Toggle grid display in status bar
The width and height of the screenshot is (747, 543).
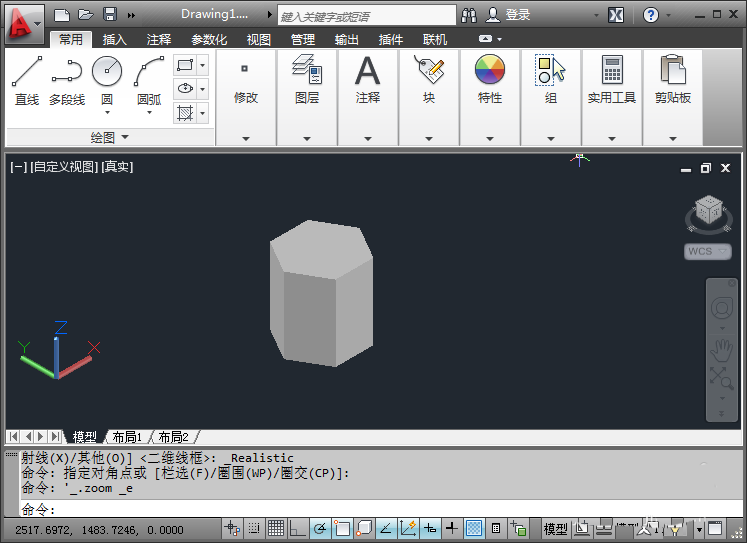[274, 529]
